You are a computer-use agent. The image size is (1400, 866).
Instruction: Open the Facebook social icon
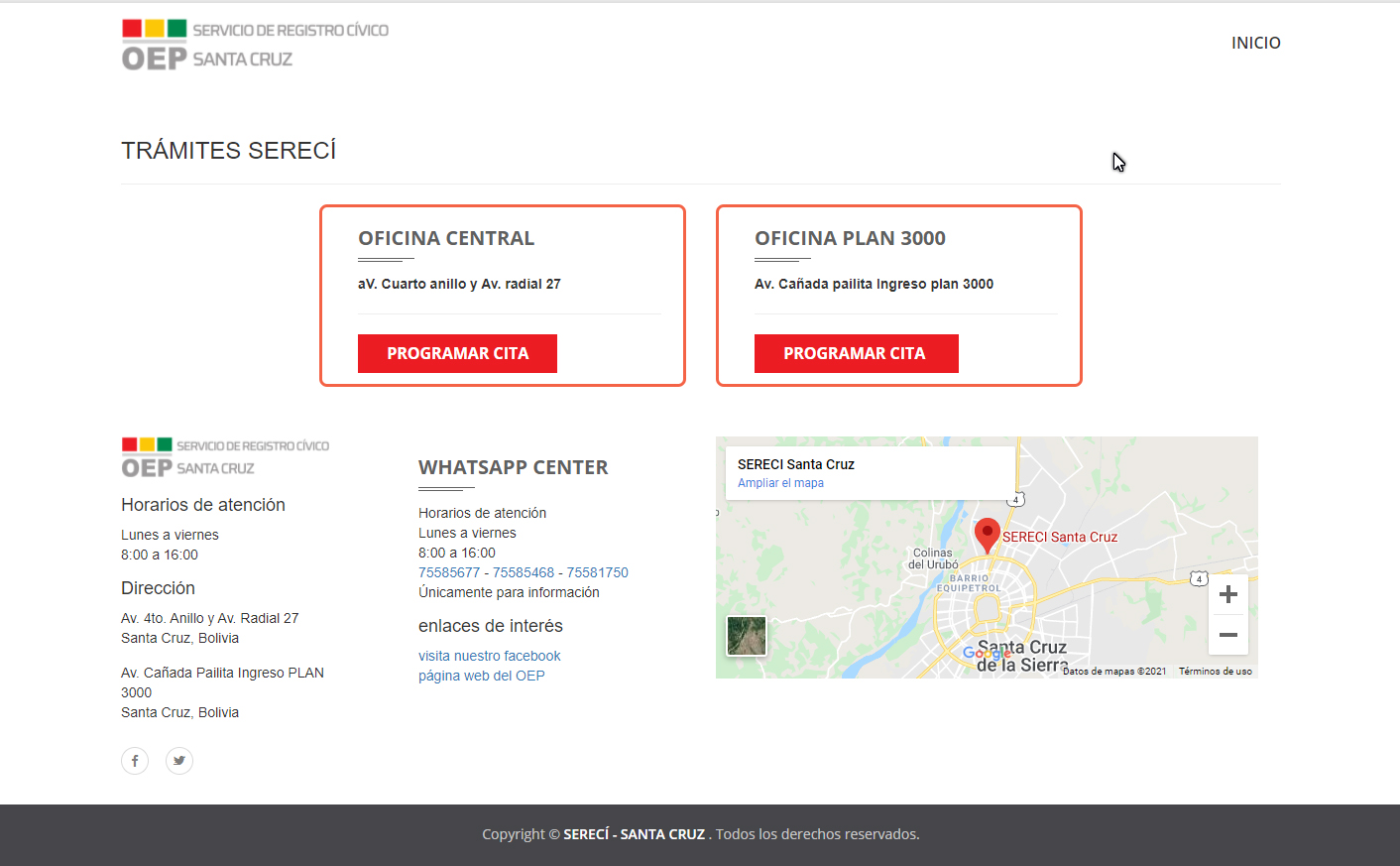135,761
